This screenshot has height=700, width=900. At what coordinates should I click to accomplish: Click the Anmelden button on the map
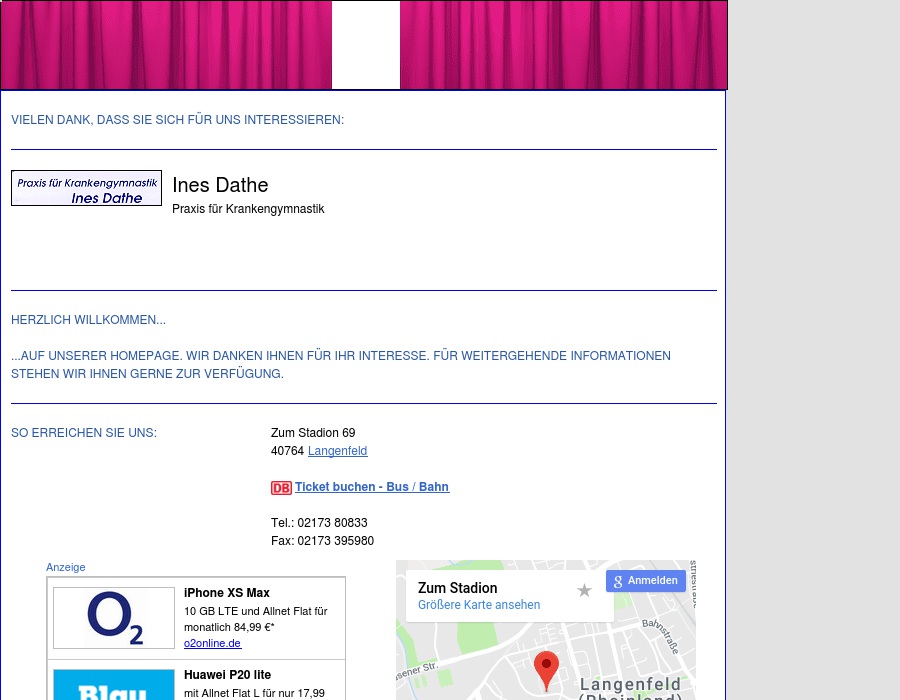[652, 580]
